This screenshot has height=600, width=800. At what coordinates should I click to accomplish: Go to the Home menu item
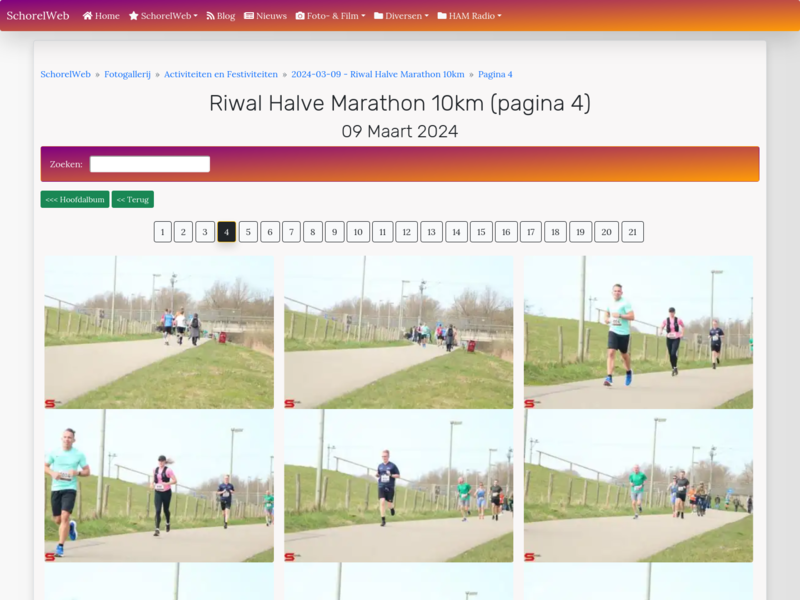[101, 16]
